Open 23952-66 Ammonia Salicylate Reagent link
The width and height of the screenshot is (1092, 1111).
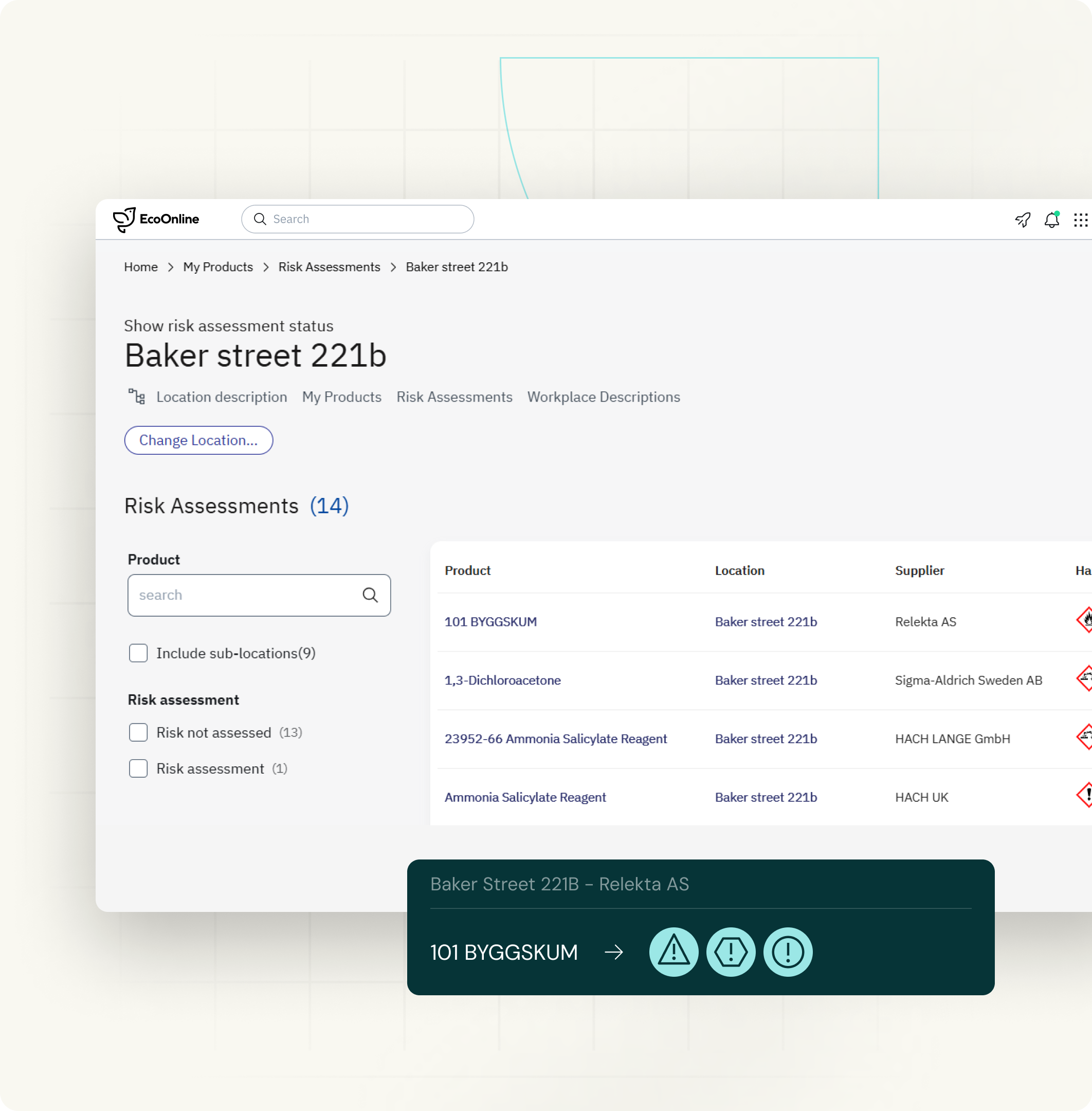(x=556, y=739)
